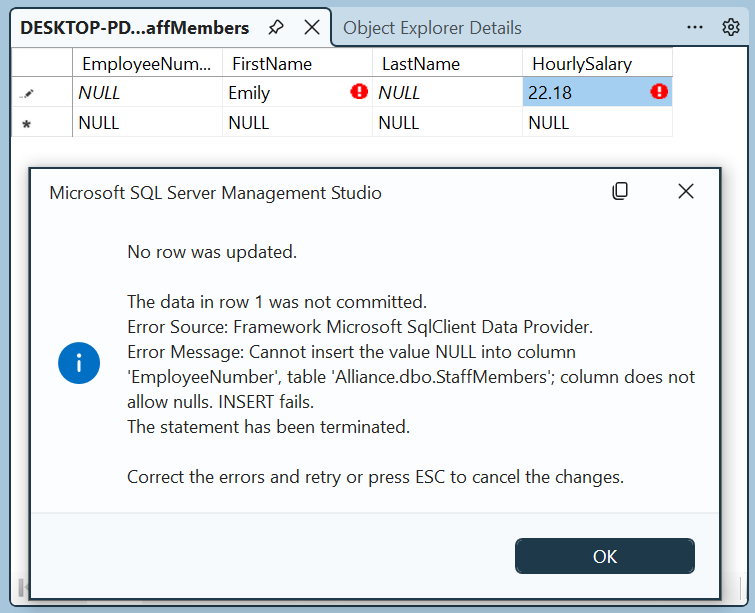Pin the StaffMembers document tab
The width and height of the screenshot is (755, 613).
[x=276, y=27]
